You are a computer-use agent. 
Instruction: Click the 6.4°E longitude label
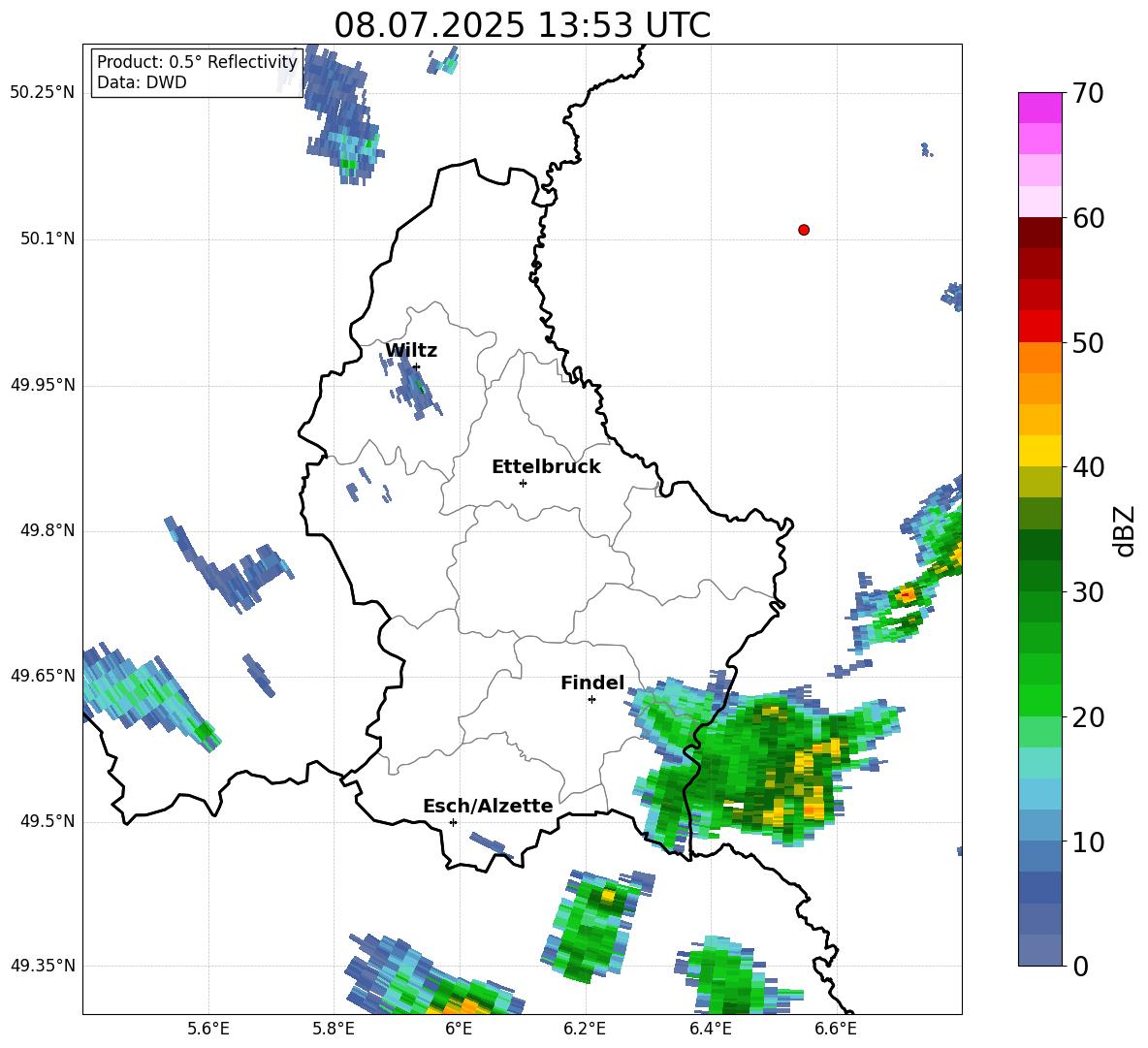pyautogui.click(x=710, y=1029)
